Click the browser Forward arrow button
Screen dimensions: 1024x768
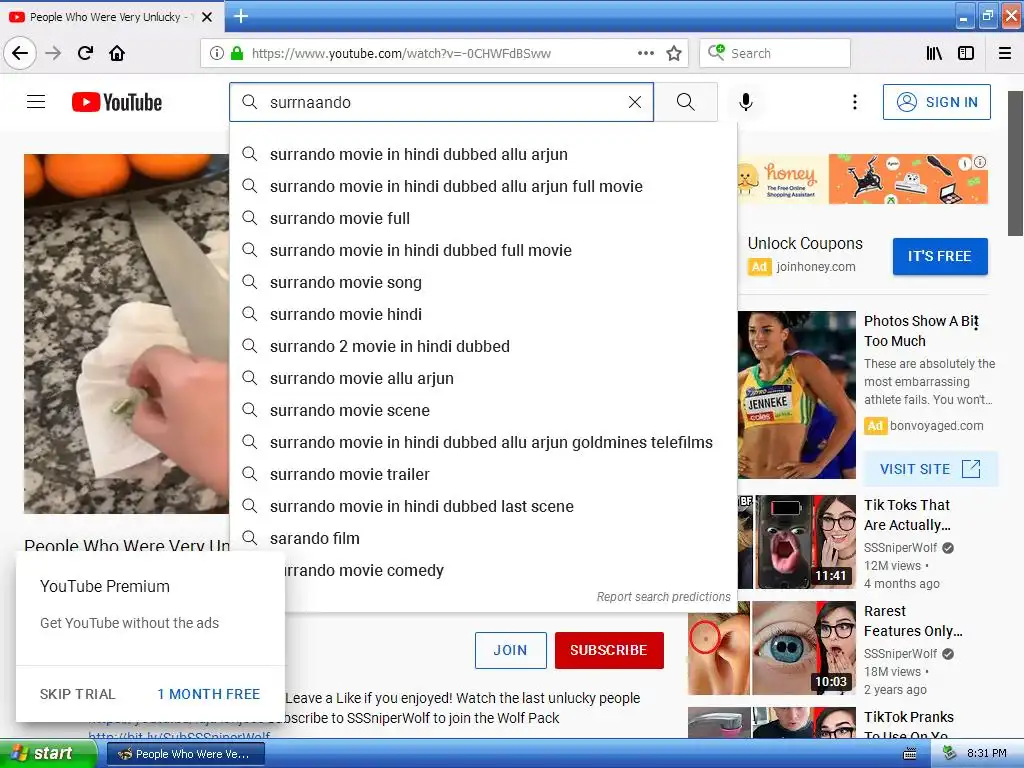53,53
